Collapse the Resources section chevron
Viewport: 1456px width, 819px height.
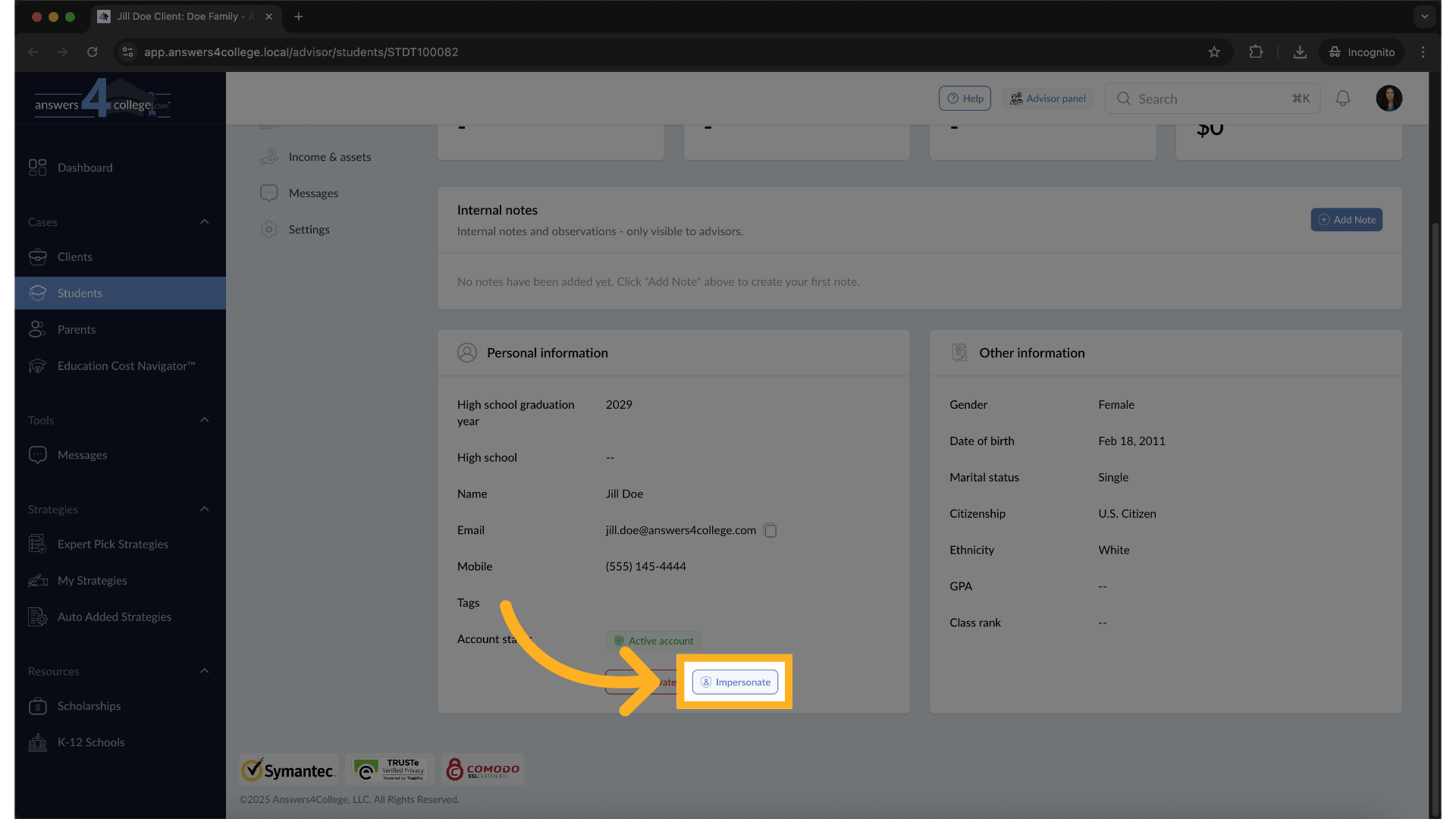[x=204, y=670]
